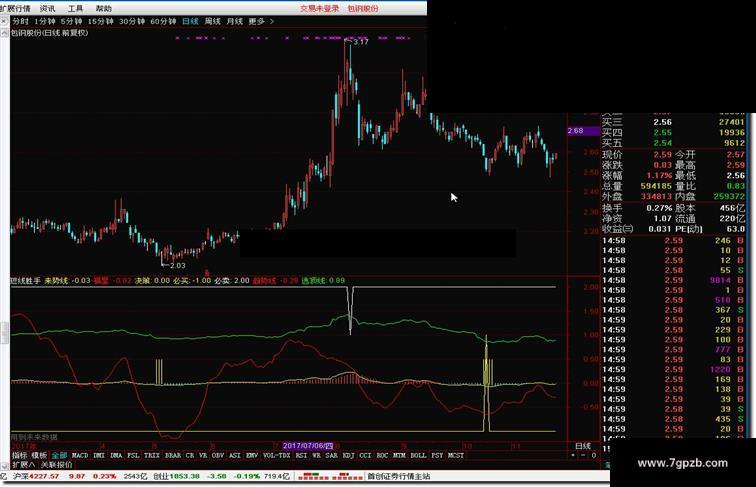The height and width of the screenshot is (487, 756).
Task: Apply the DMI indicator
Action: pos(99,455)
